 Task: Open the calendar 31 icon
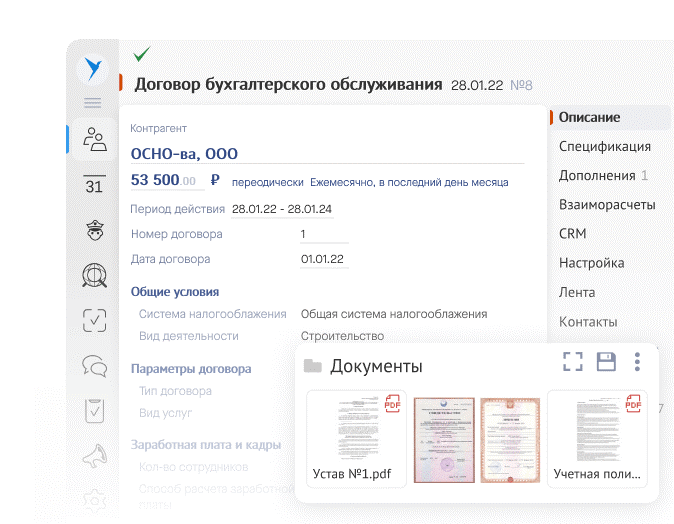pos(94,184)
